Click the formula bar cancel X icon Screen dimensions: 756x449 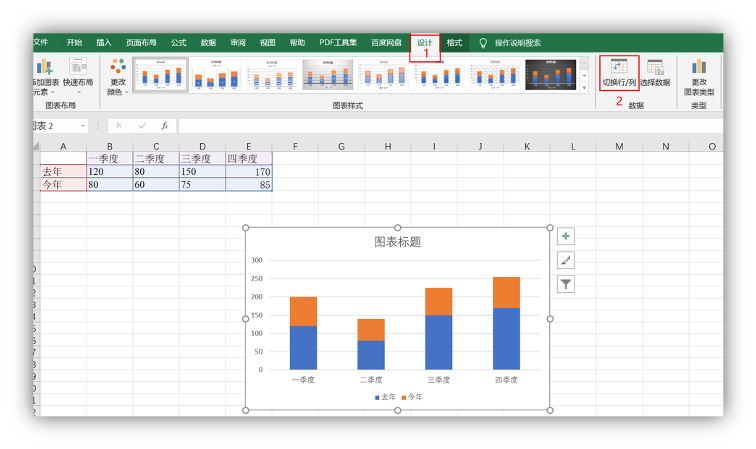119,126
